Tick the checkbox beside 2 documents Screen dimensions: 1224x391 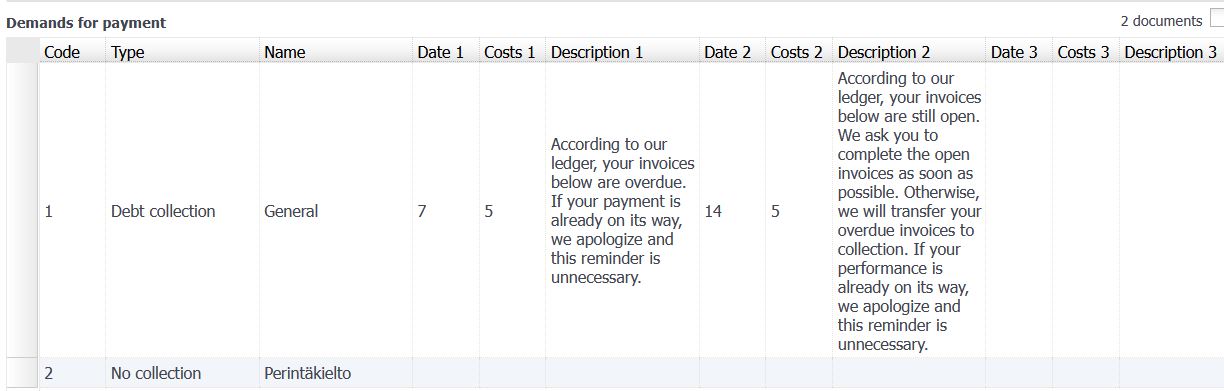(1216, 17)
